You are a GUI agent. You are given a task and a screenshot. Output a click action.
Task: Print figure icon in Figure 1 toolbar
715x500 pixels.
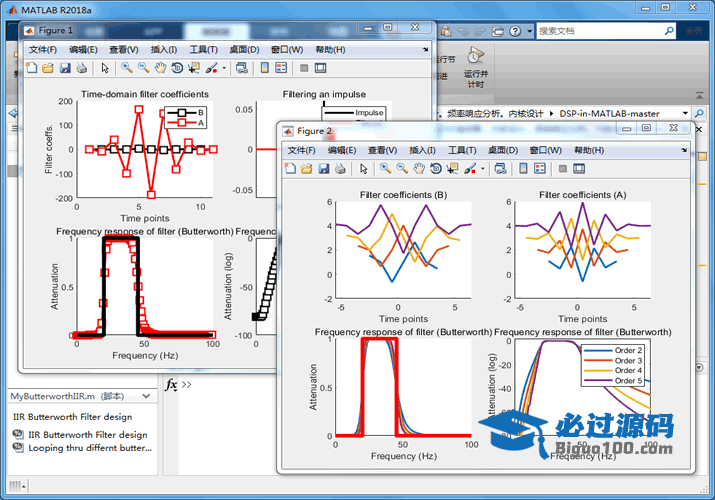pyautogui.click(x=82, y=68)
